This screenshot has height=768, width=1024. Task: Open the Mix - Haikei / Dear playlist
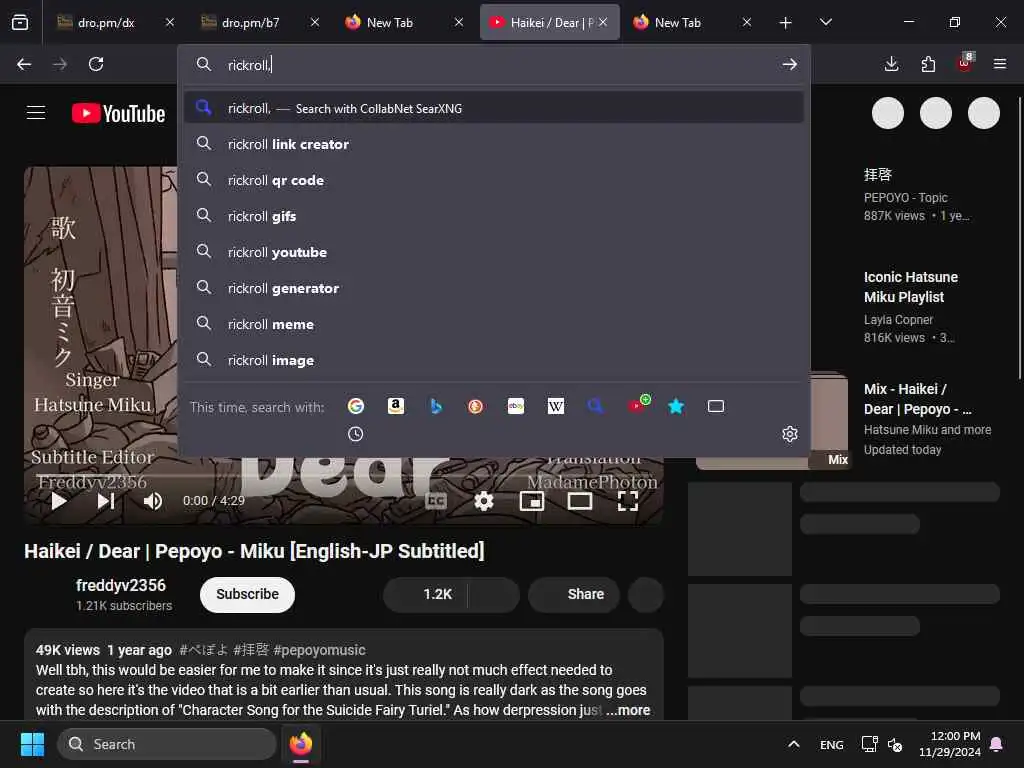tap(917, 399)
